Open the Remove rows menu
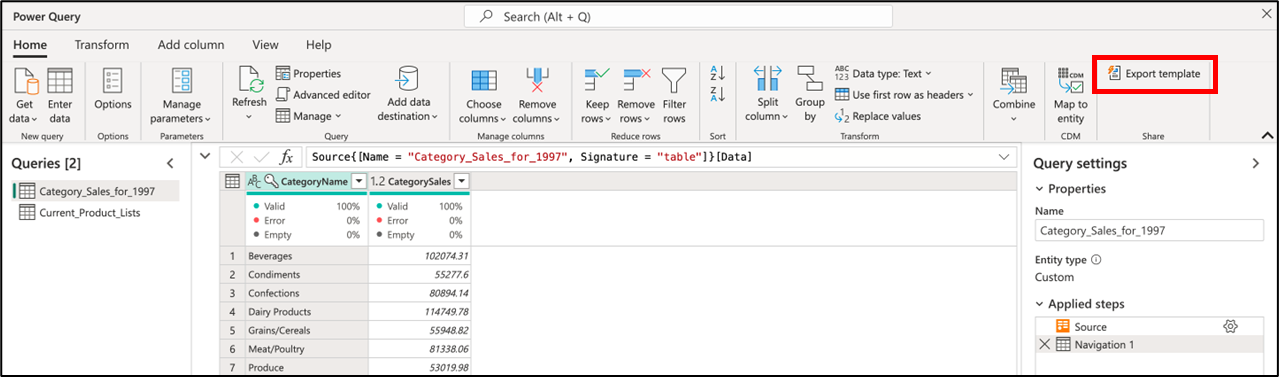Image resolution: width=1279 pixels, height=377 pixels. click(636, 96)
